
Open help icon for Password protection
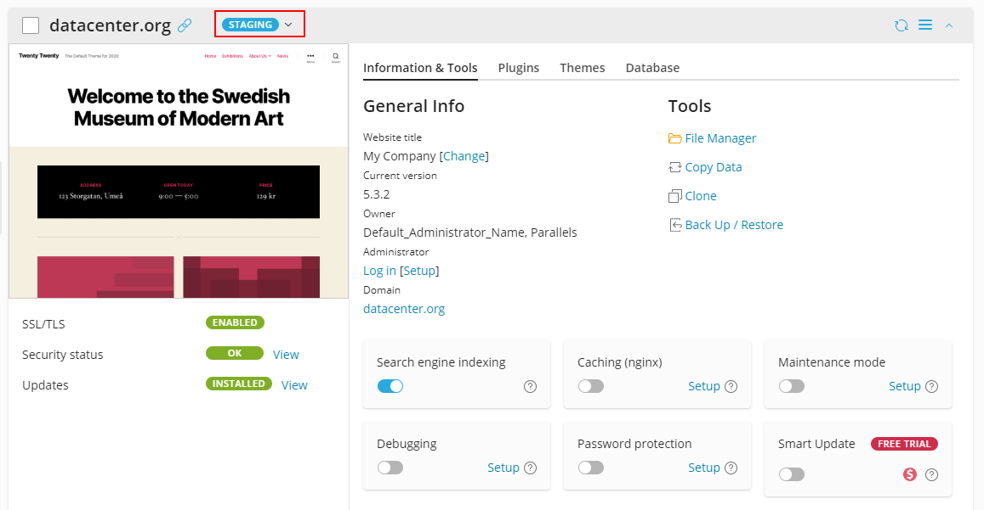pyautogui.click(x=731, y=468)
